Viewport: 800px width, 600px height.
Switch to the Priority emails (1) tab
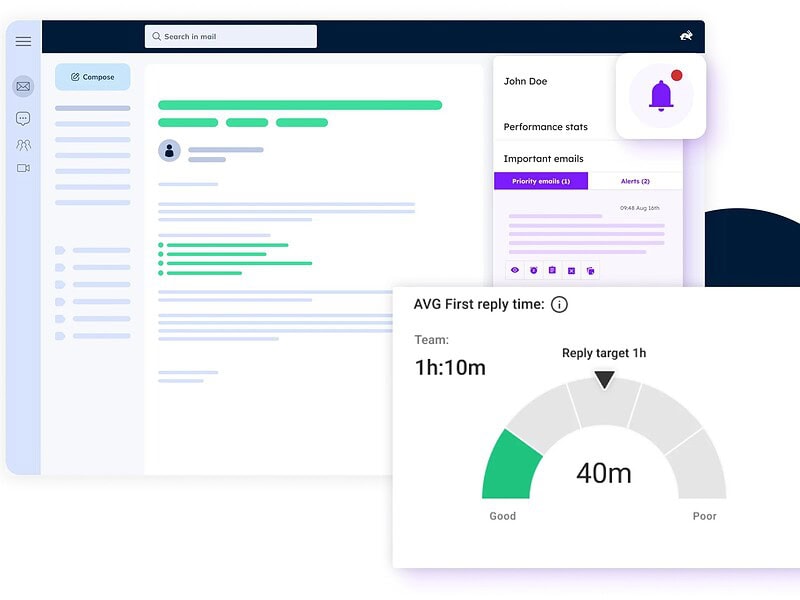[541, 181]
